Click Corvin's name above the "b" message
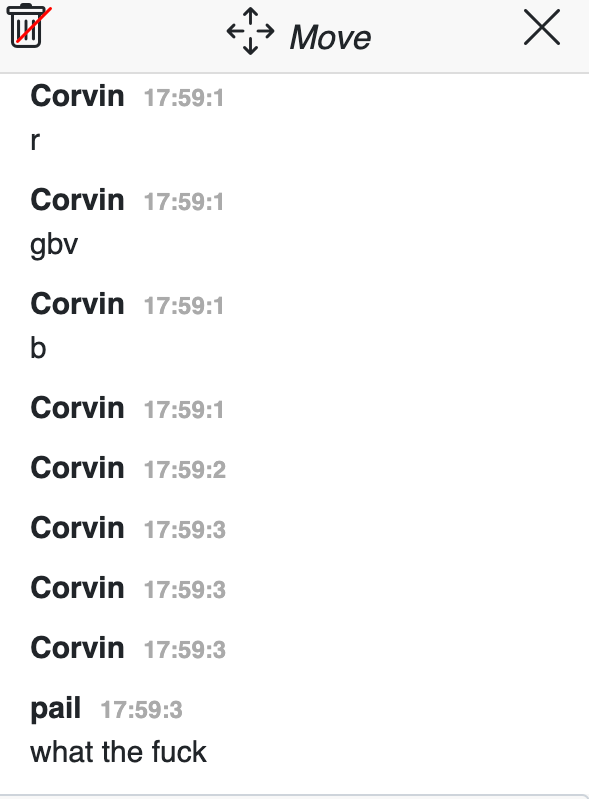The image size is (589, 799). pyautogui.click(x=77, y=304)
